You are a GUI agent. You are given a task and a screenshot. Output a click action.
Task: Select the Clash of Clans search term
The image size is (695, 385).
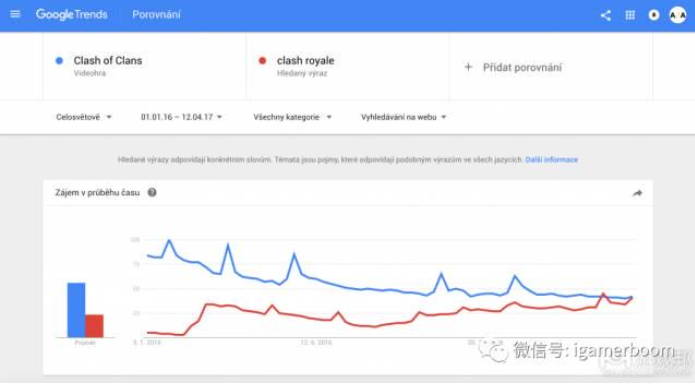coord(108,61)
